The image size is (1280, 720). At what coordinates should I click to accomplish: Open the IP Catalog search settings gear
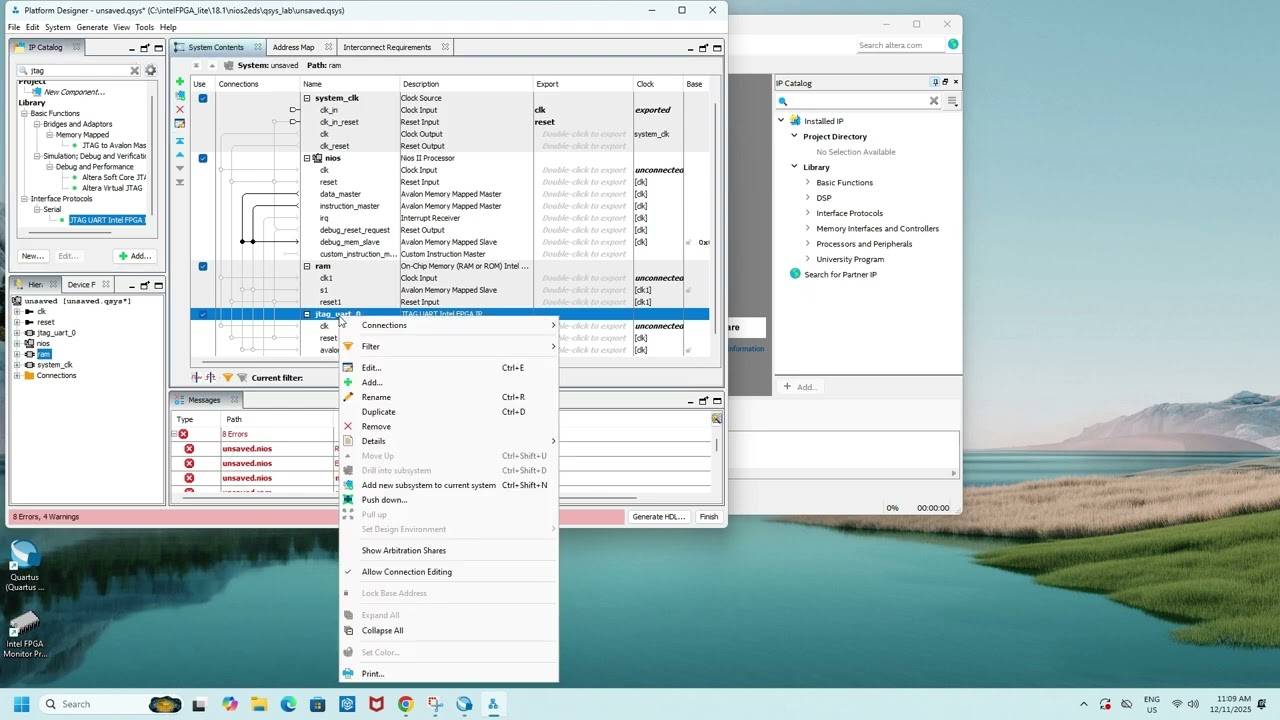[150, 71]
